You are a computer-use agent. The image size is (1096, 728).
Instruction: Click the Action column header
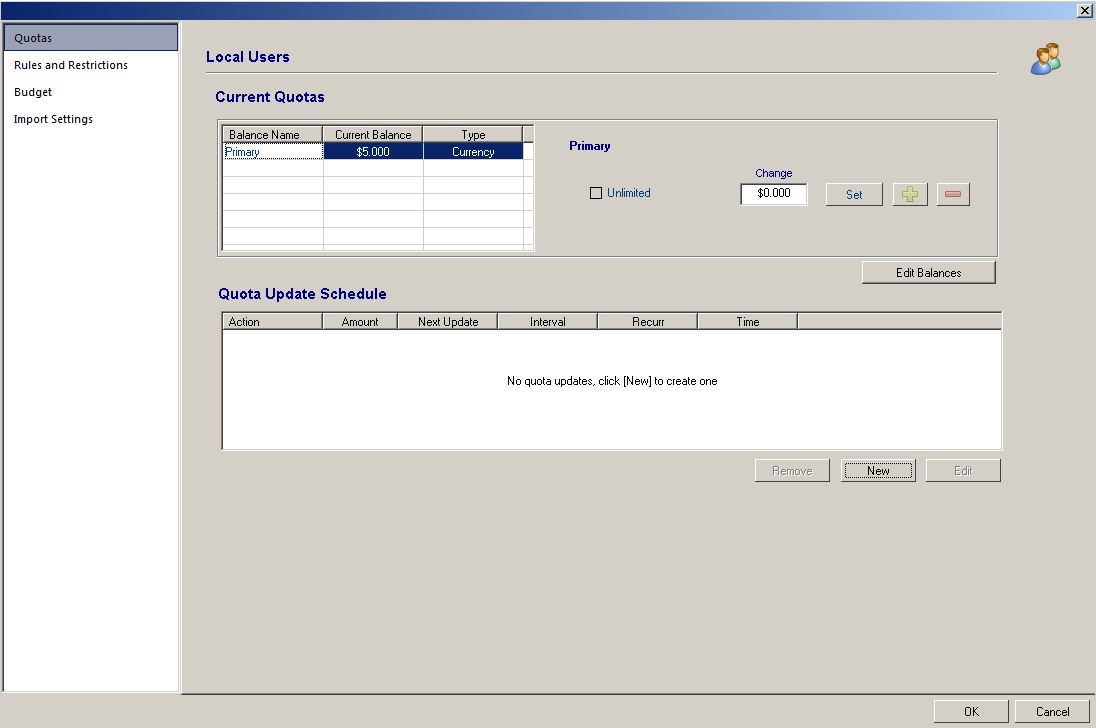click(273, 321)
